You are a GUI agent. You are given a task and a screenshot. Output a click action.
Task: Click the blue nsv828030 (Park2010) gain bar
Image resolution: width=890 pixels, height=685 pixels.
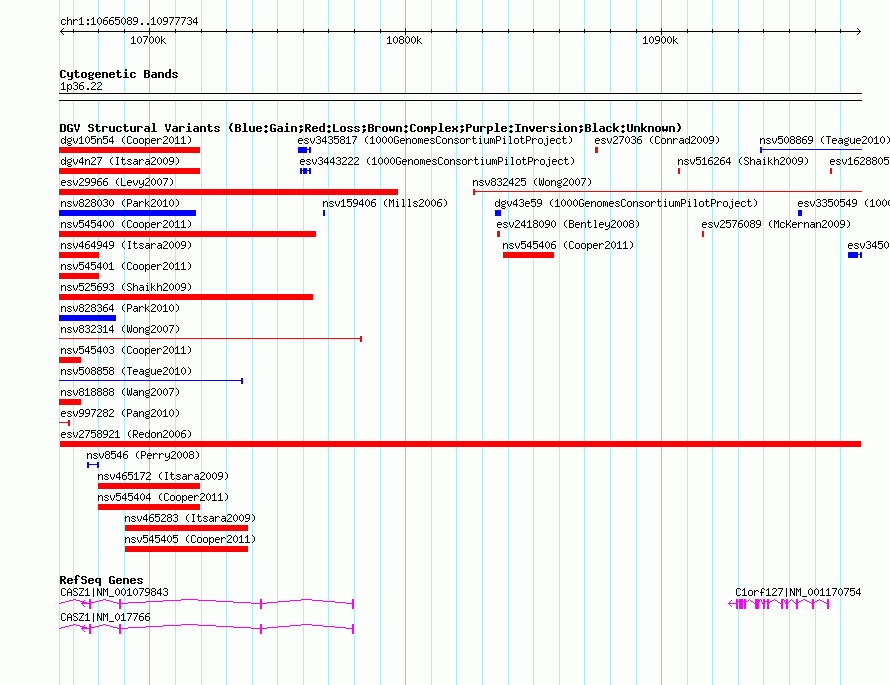point(128,213)
